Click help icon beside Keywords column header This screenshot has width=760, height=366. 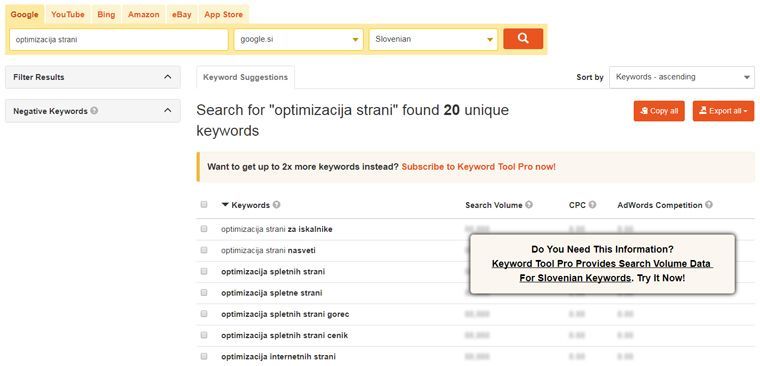276,205
